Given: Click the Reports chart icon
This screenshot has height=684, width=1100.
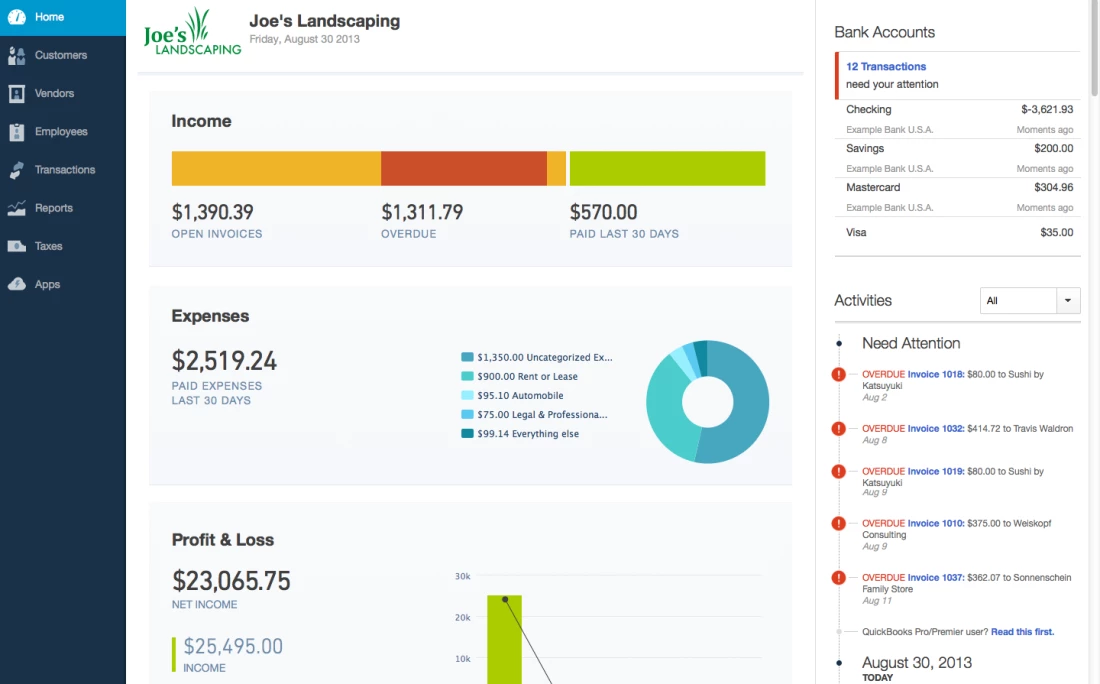Looking at the screenshot, I should coord(16,208).
